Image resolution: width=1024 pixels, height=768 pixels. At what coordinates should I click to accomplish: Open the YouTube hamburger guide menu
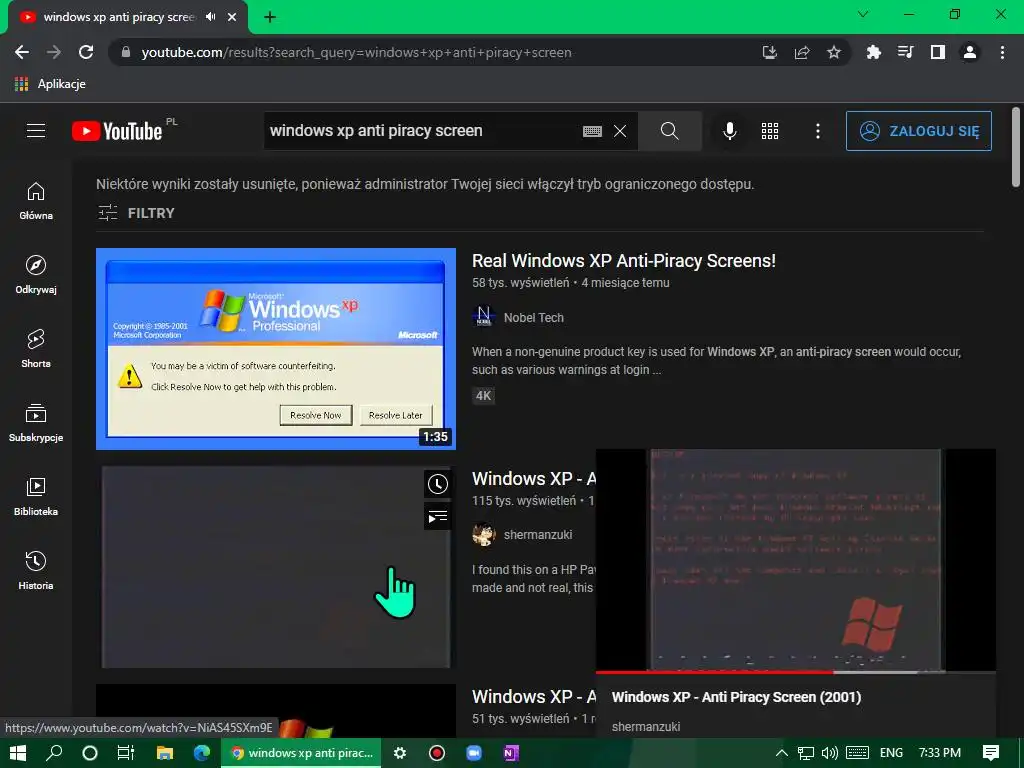[x=36, y=131]
